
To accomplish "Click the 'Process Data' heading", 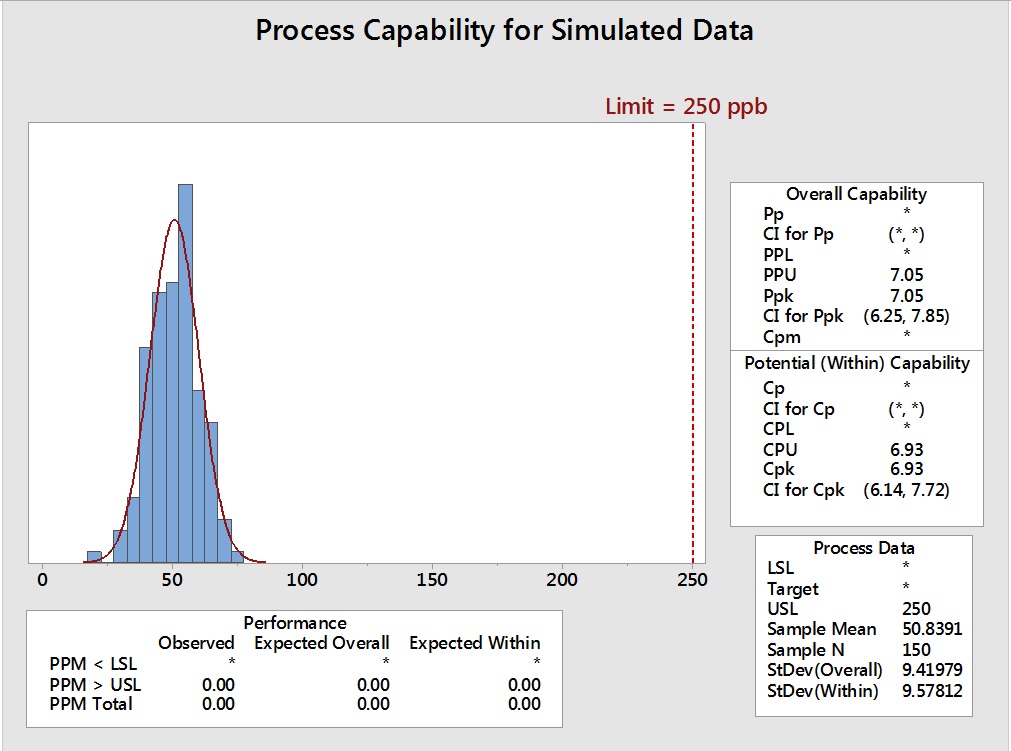I will (x=863, y=547).
